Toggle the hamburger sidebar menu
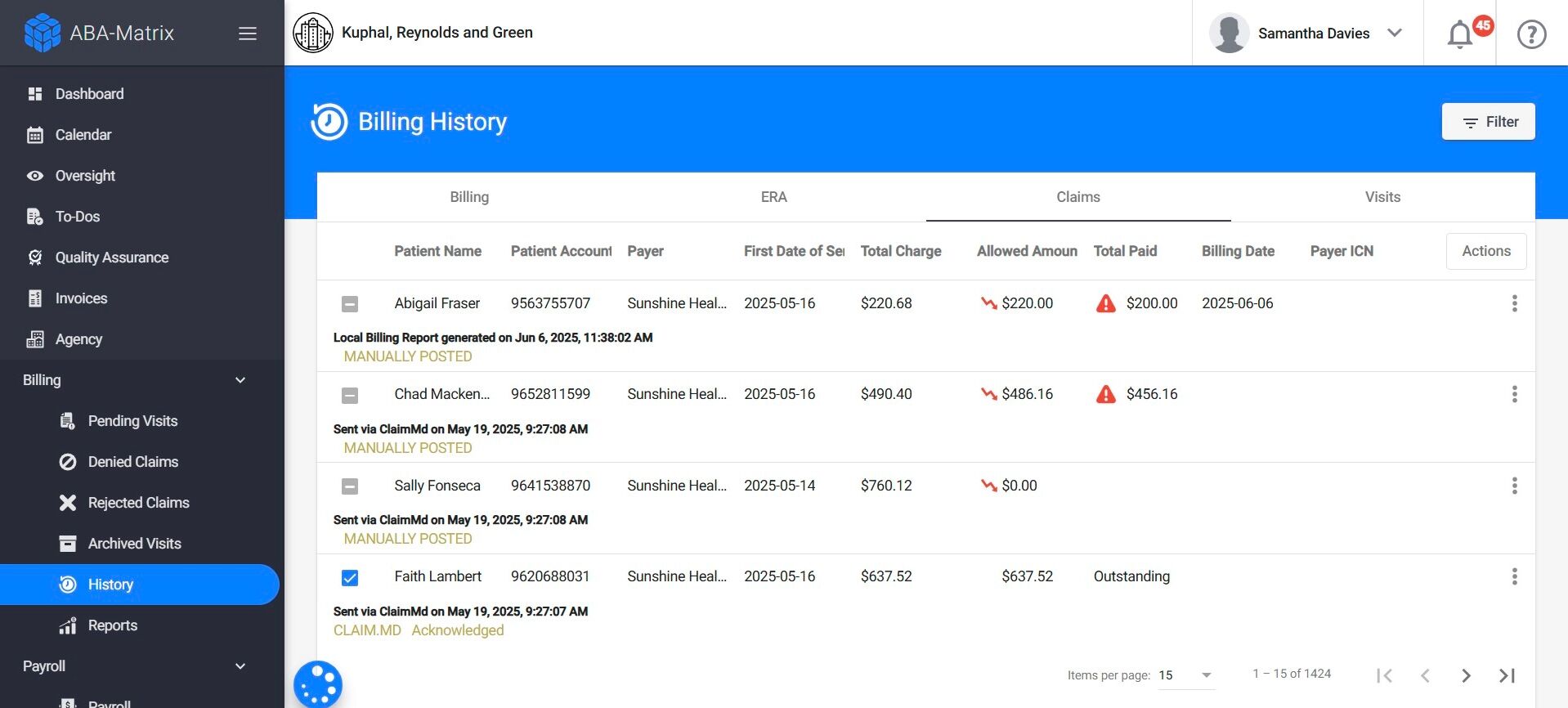Viewport: 1568px width, 708px height. point(248,34)
